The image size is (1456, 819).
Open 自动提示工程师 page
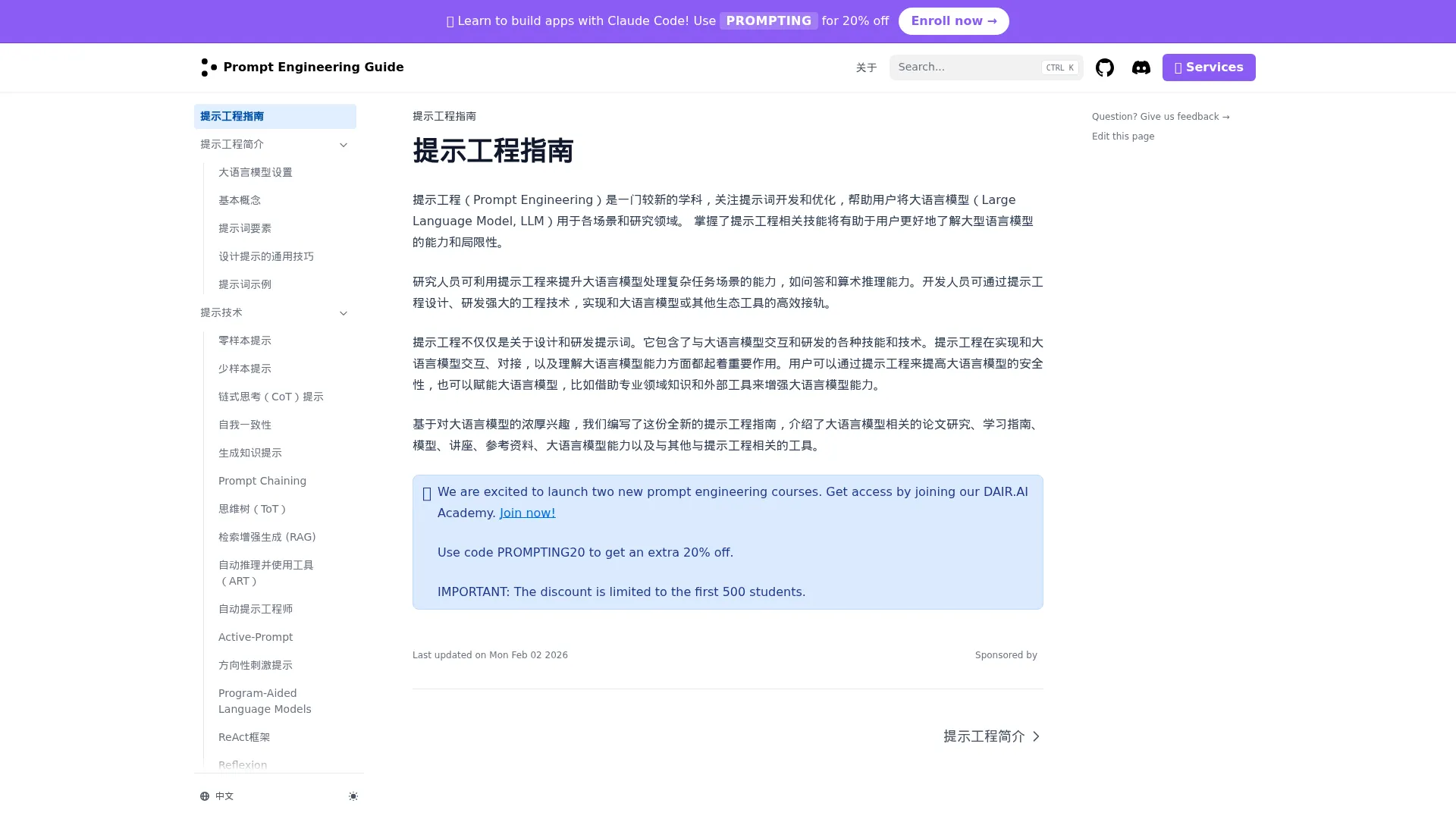tap(284, 609)
